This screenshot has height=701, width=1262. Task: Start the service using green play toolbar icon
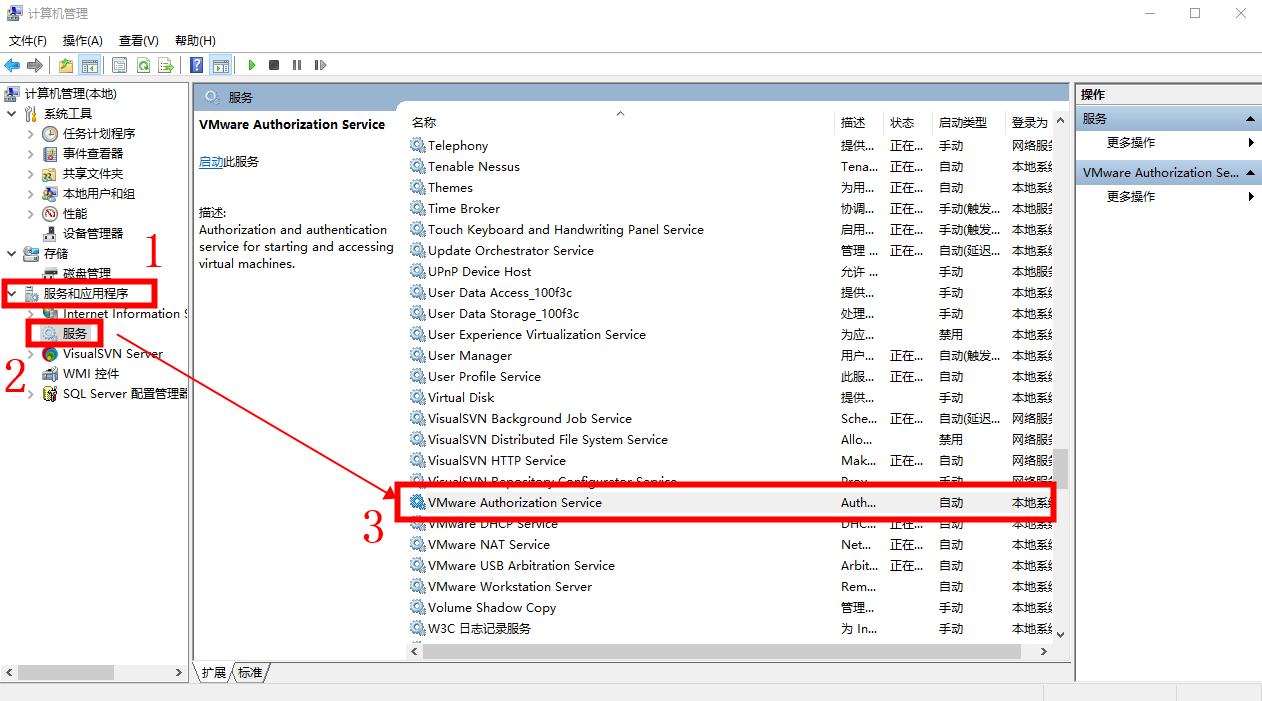pos(251,64)
